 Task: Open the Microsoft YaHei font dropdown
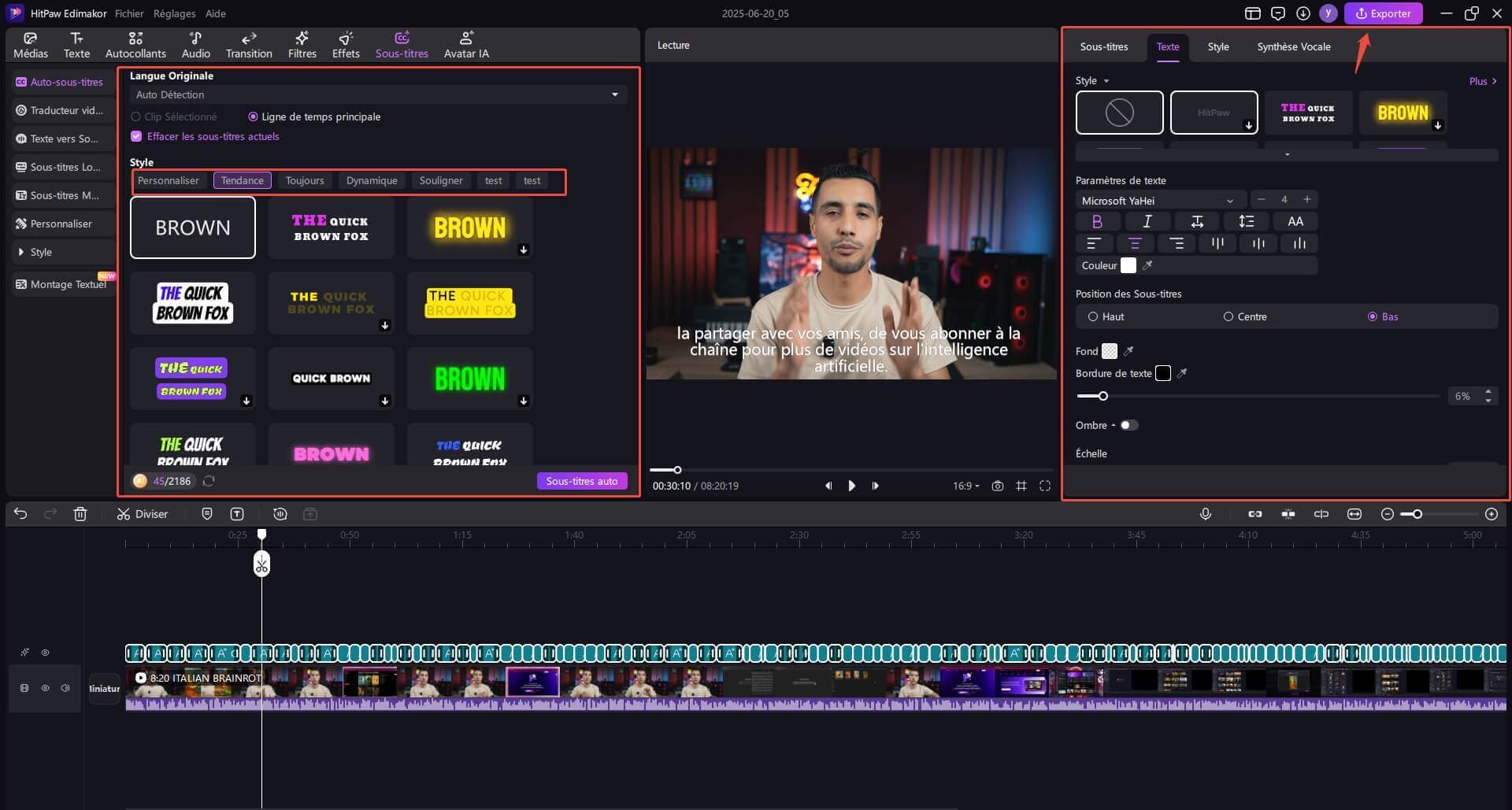click(x=1161, y=201)
